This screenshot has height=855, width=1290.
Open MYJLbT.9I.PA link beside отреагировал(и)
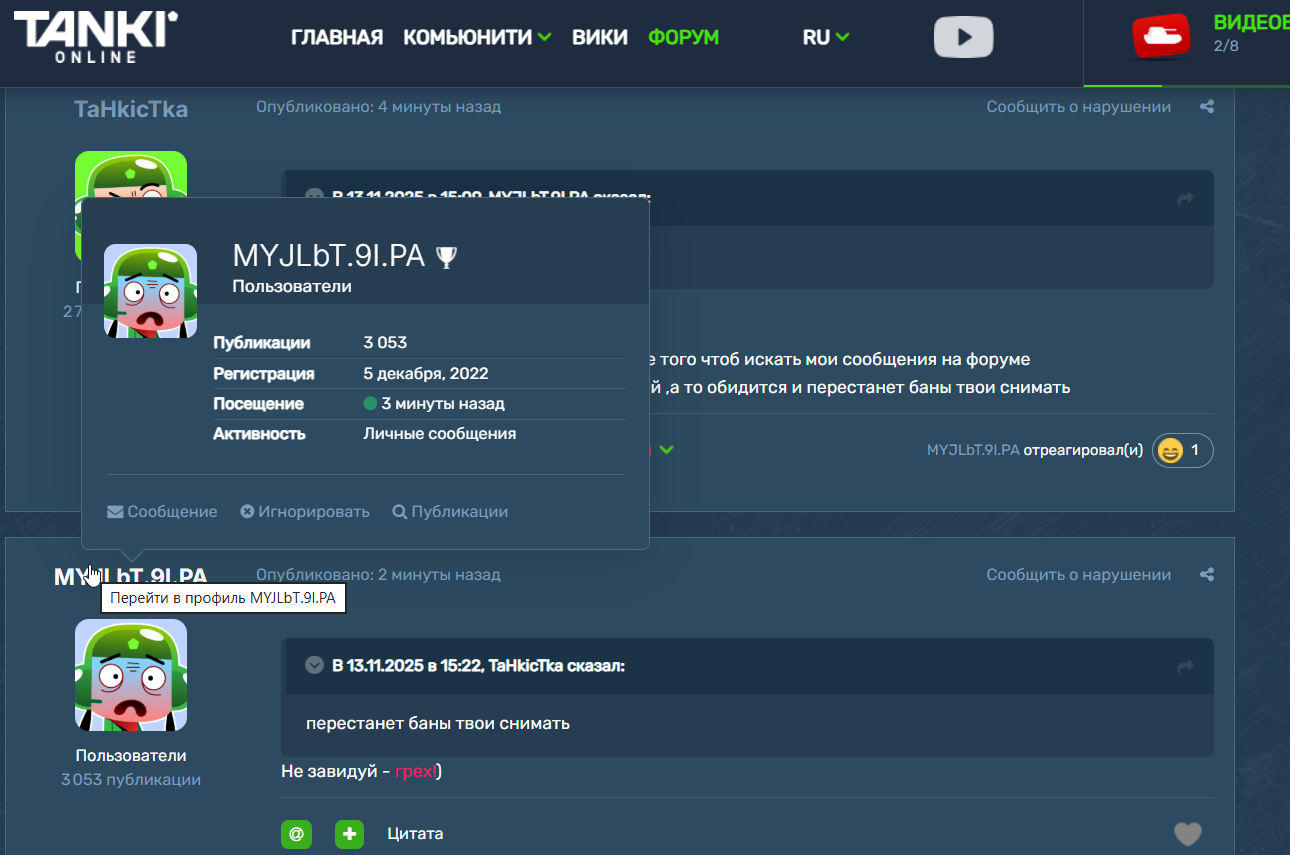click(x=973, y=450)
